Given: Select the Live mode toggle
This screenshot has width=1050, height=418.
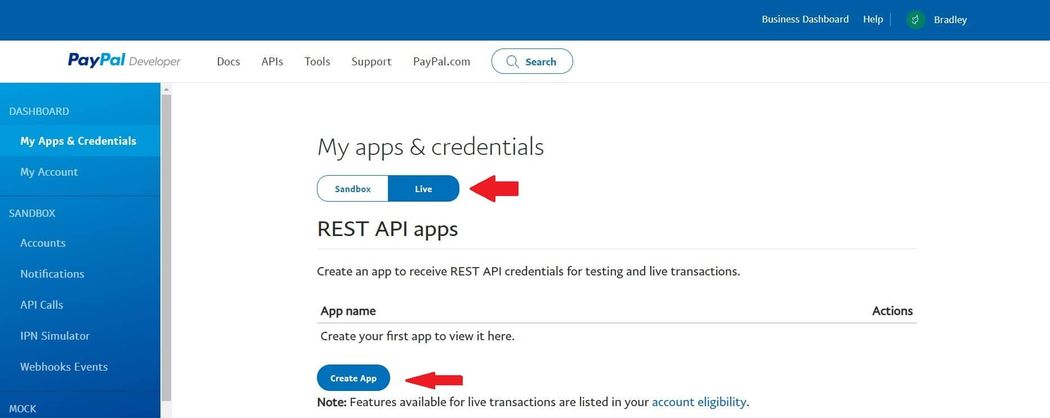Looking at the screenshot, I should (423, 188).
